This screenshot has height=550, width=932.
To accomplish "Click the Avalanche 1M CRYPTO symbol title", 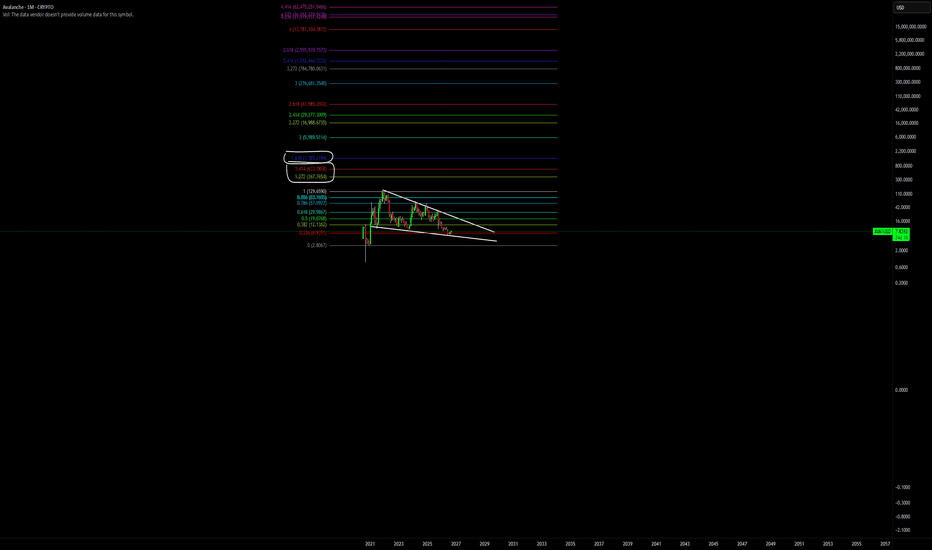I will coord(28,7).
